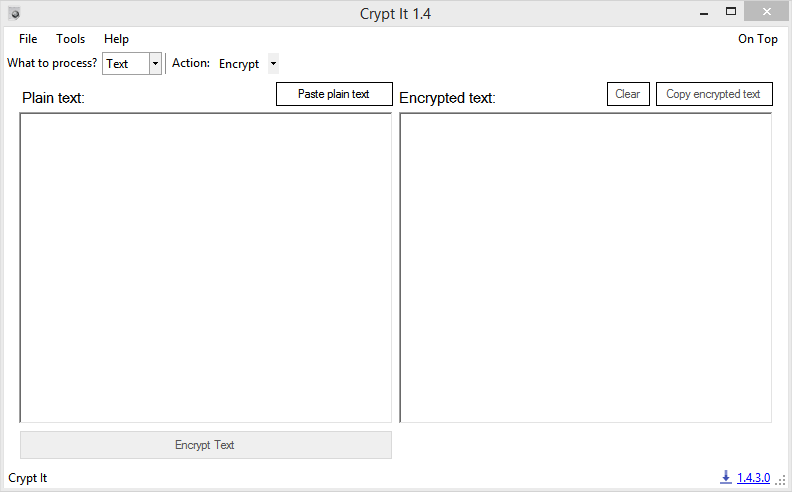The image size is (792, 492).
Task: Click the Encrypt Text button
Action: pyautogui.click(x=206, y=445)
